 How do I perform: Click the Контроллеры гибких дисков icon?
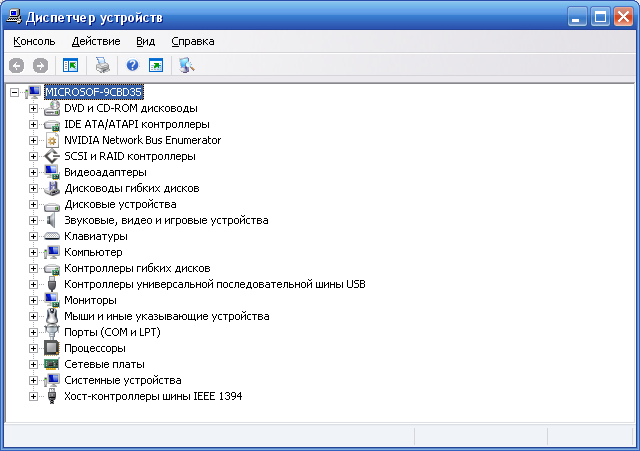coord(52,269)
